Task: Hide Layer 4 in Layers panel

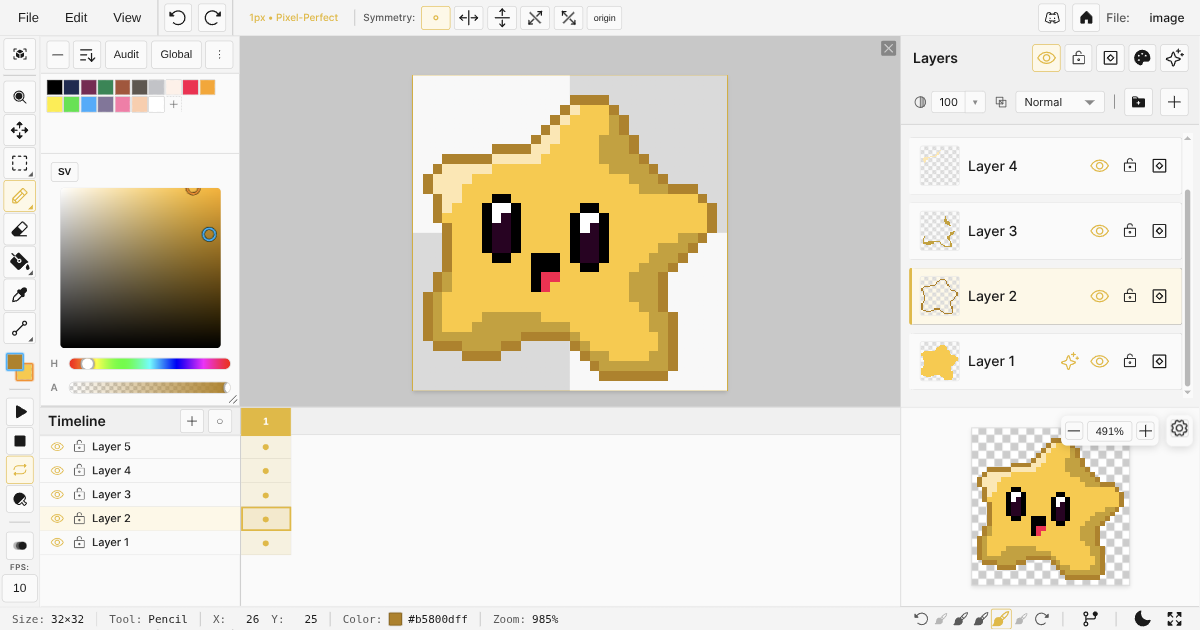Action: (1099, 166)
